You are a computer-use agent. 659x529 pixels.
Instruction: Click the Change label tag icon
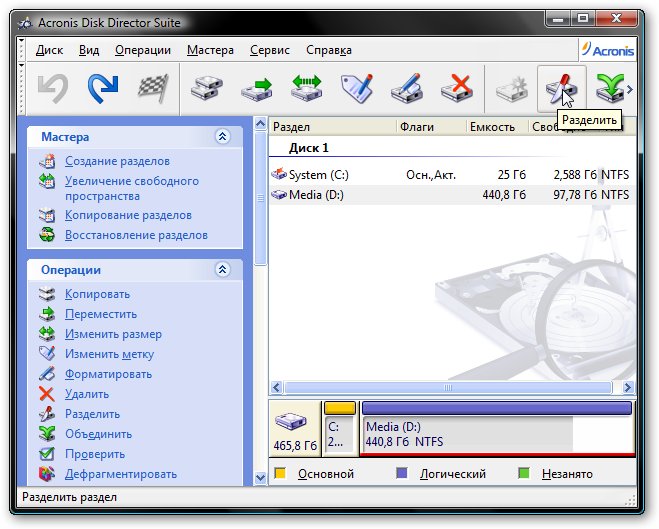point(357,89)
